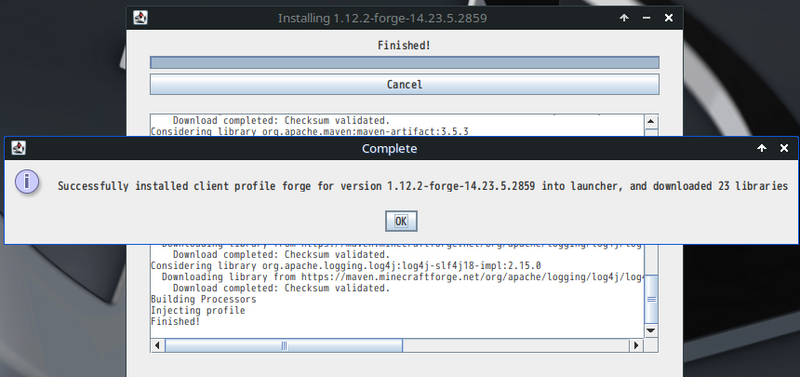
Task: Minimize the Installing 1.12.2-forge window
Action: [x=646, y=18]
